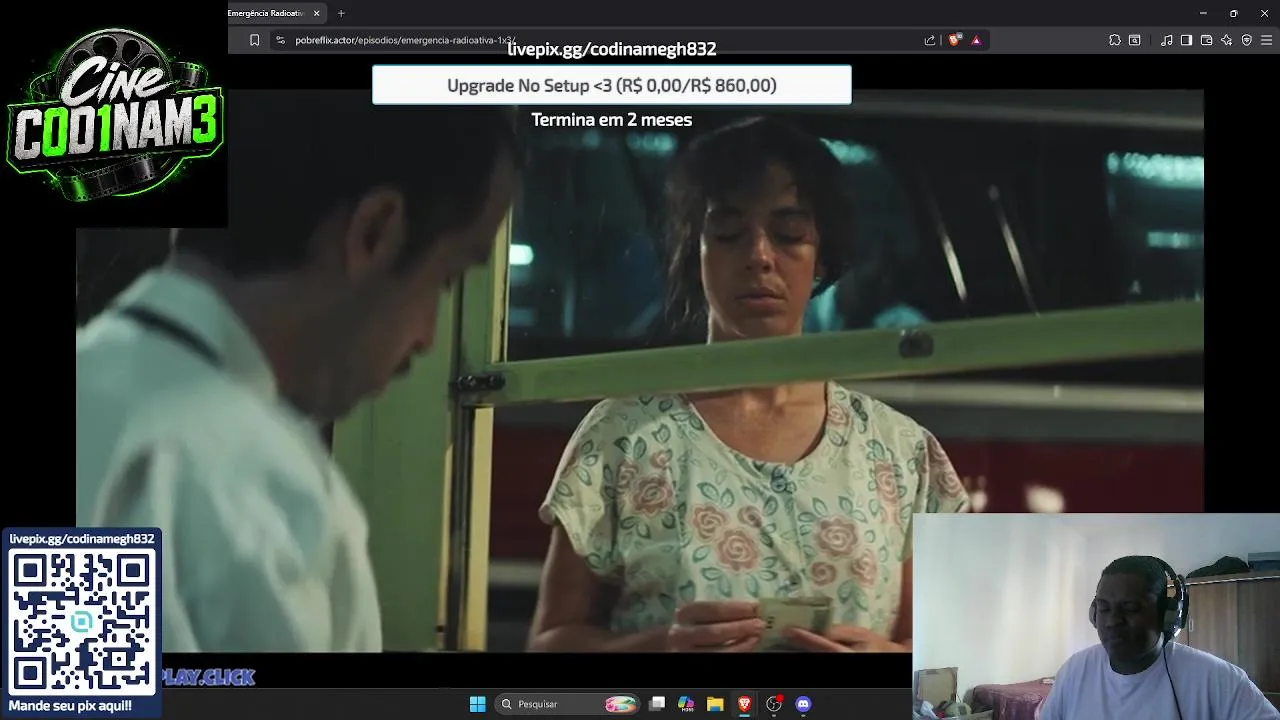Open Brave Rewards triangle icon
Screen dimensions: 1280x720
click(976, 40)
